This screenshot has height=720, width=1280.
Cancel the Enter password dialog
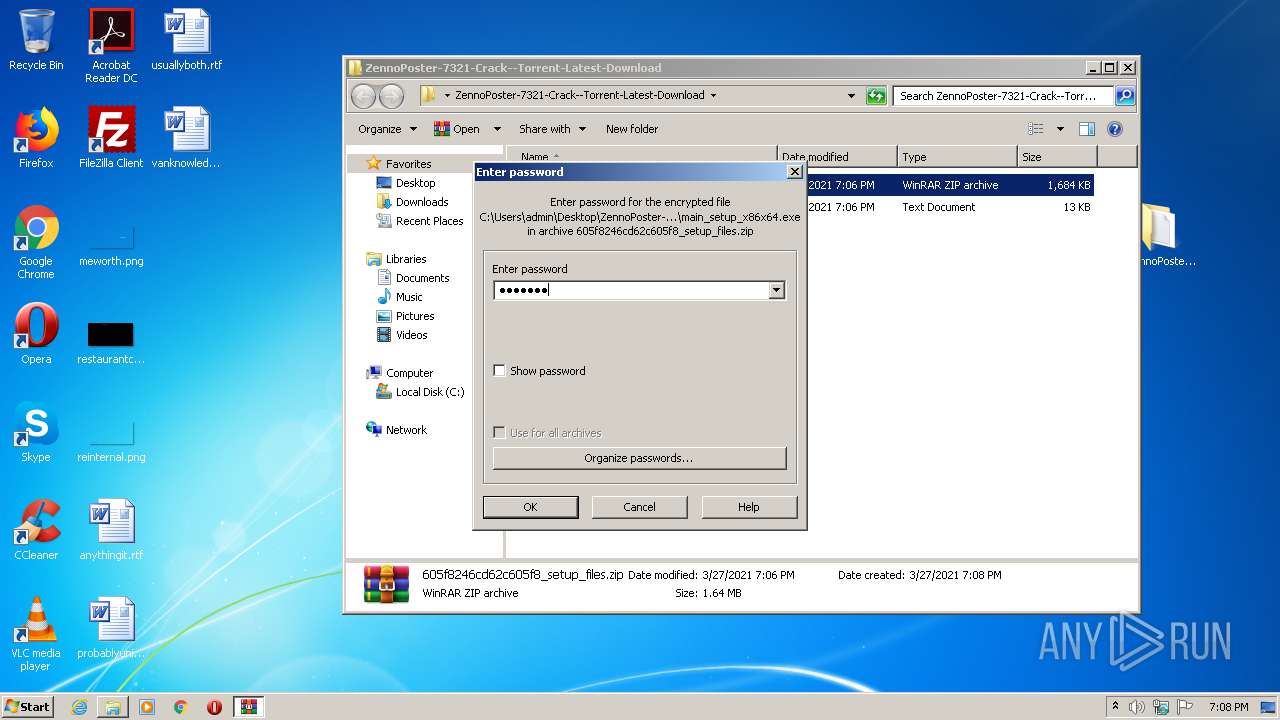point(639,507)
